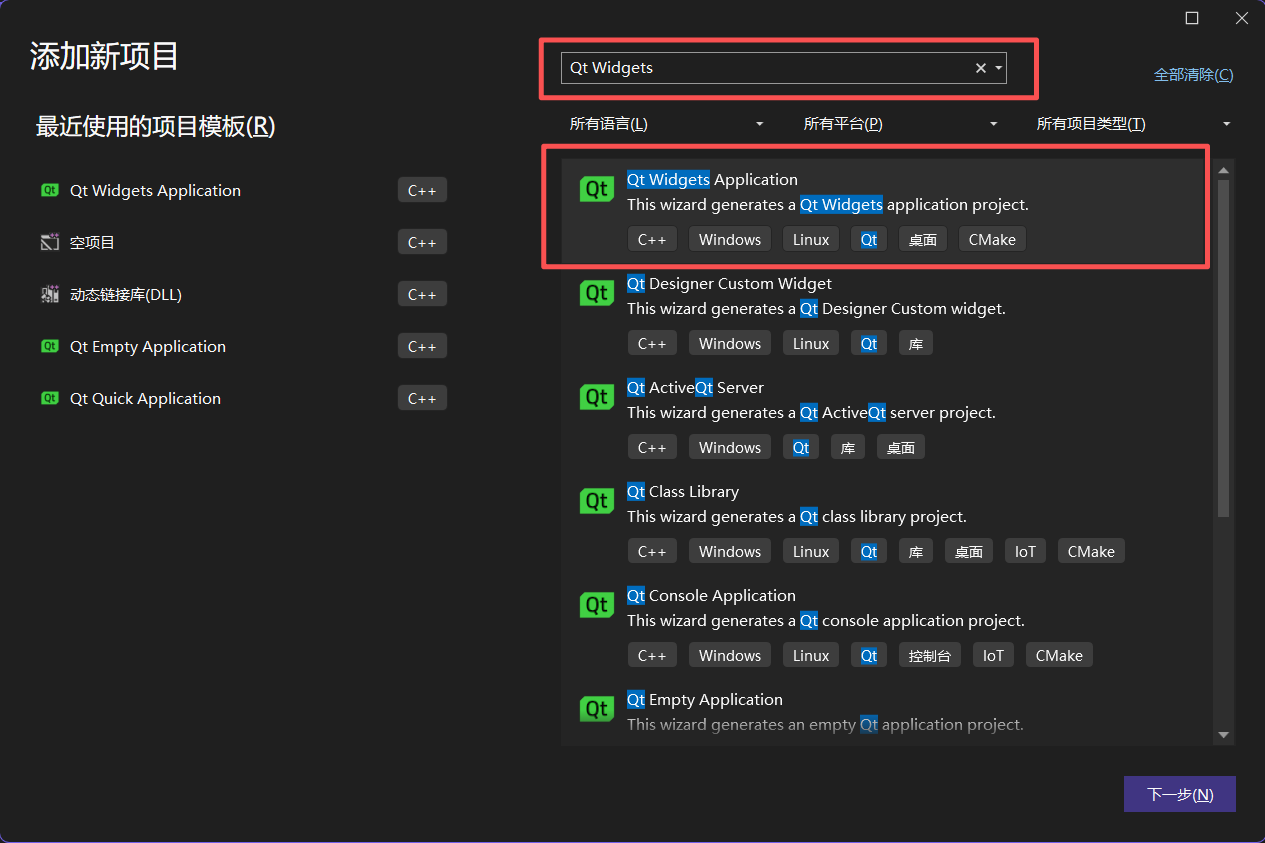
Task: Select recent template Qt Widgets Application
Action: 243,190
